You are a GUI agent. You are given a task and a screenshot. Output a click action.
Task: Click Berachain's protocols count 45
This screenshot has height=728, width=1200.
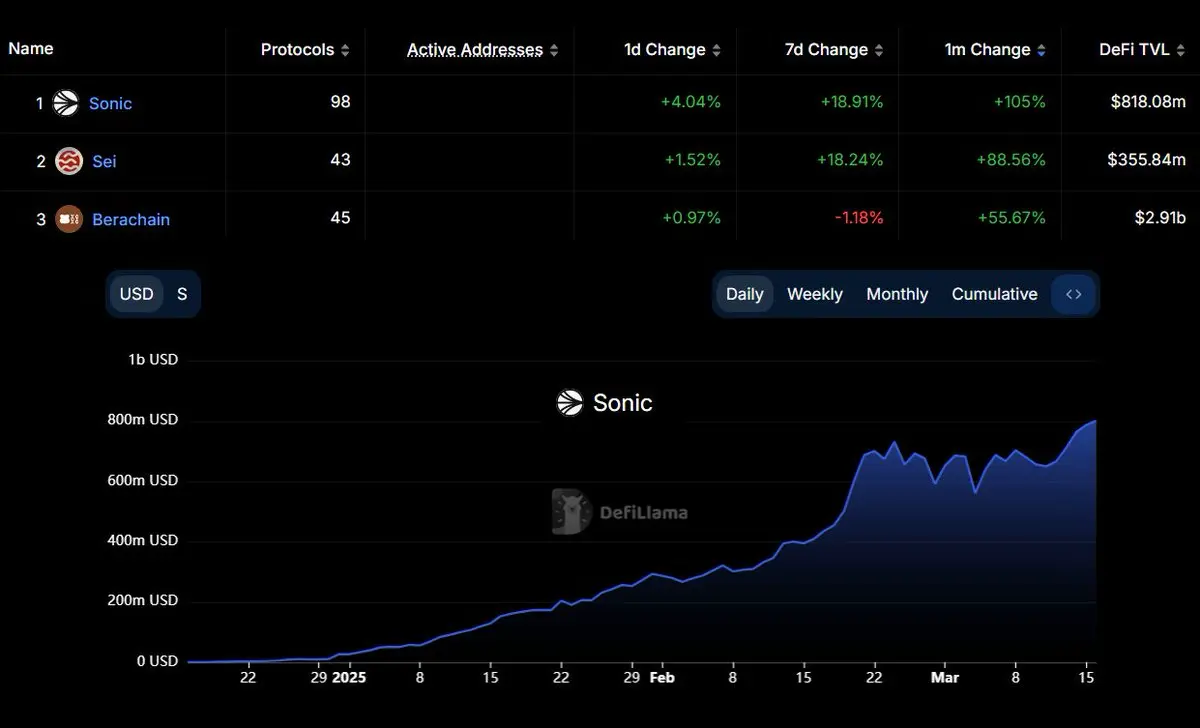click(340, 217)
